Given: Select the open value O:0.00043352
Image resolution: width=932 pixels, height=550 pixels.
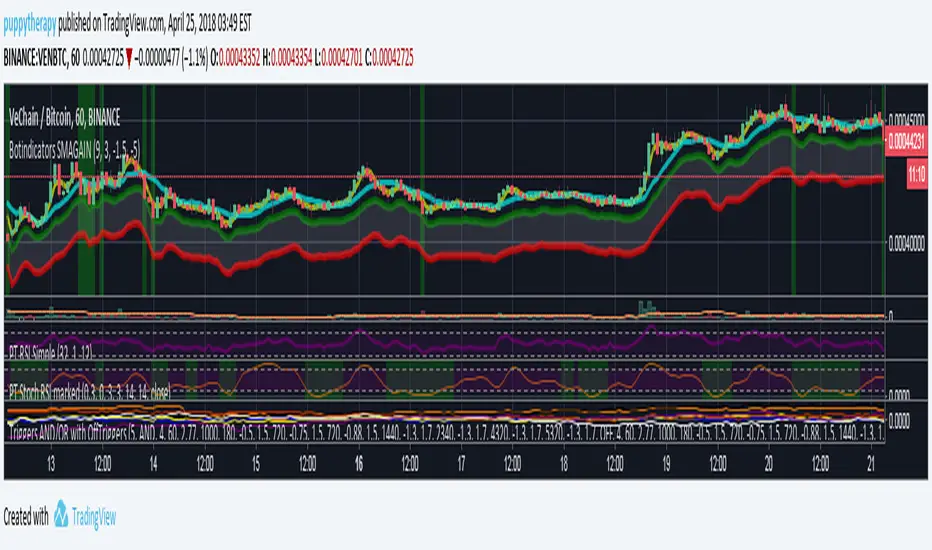Looking at the screenshot, I should 235,58.
